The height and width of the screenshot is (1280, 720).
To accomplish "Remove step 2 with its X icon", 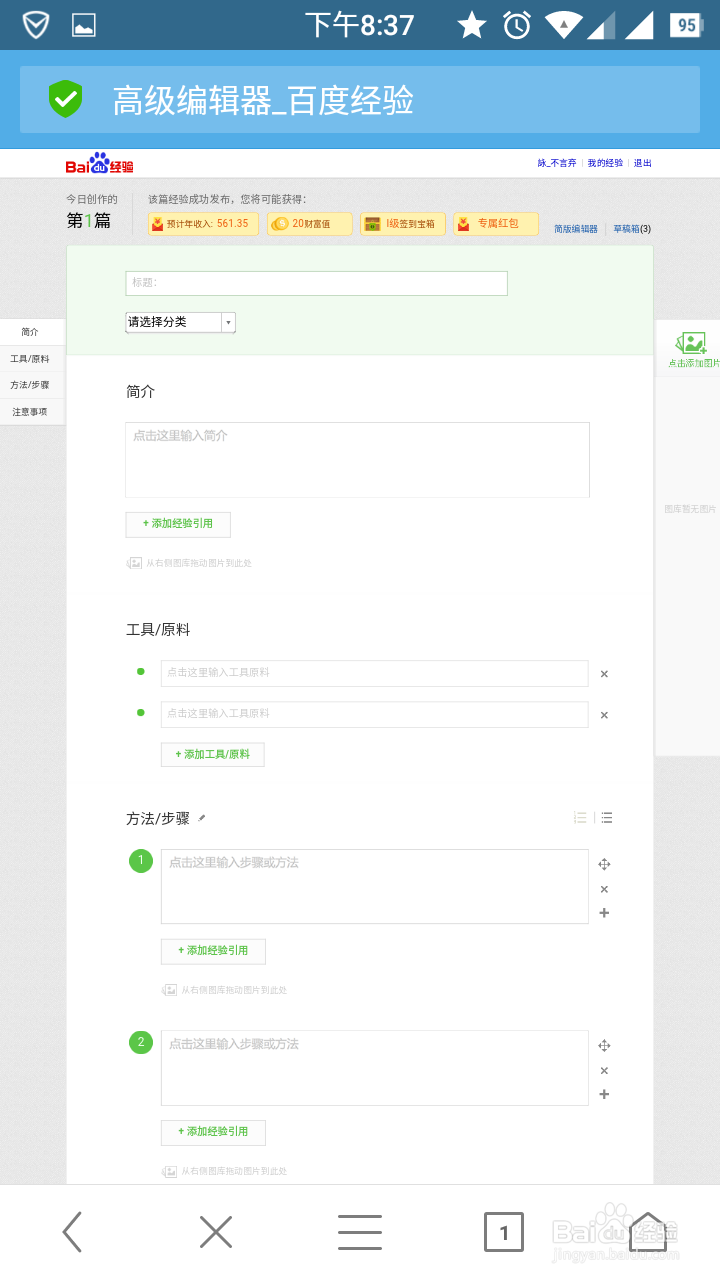I will (x=604, y=1071).
